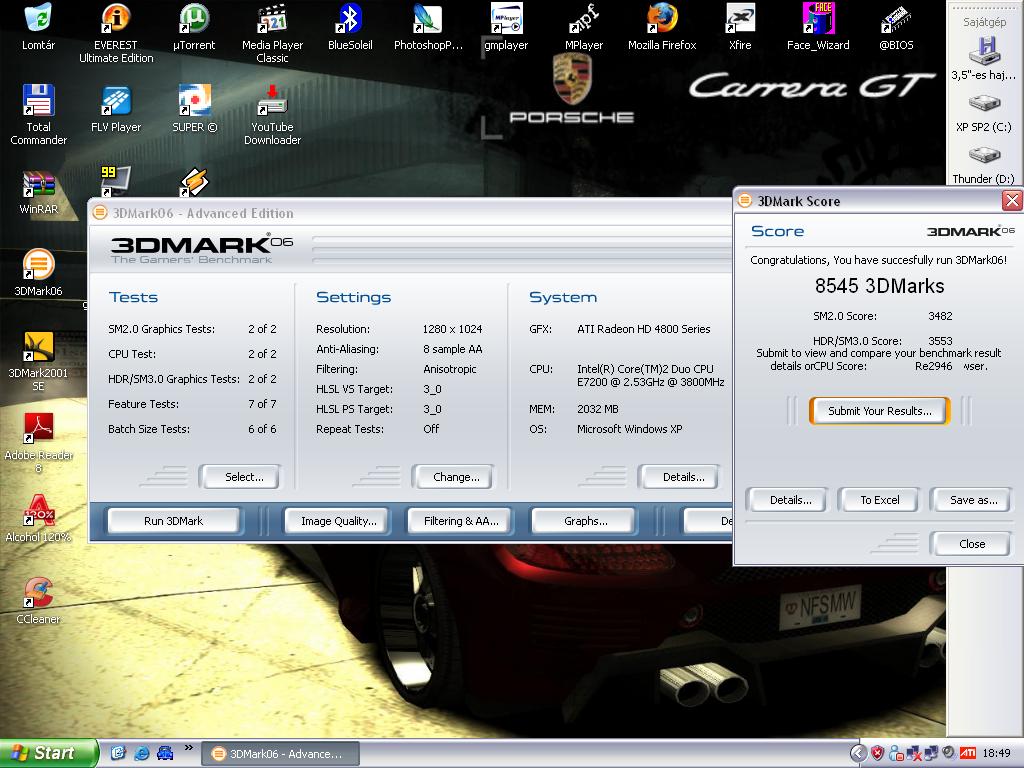This screenshot has height=768, width=1024.
Task: Click Select... under Tests
Action: [240, 477]
